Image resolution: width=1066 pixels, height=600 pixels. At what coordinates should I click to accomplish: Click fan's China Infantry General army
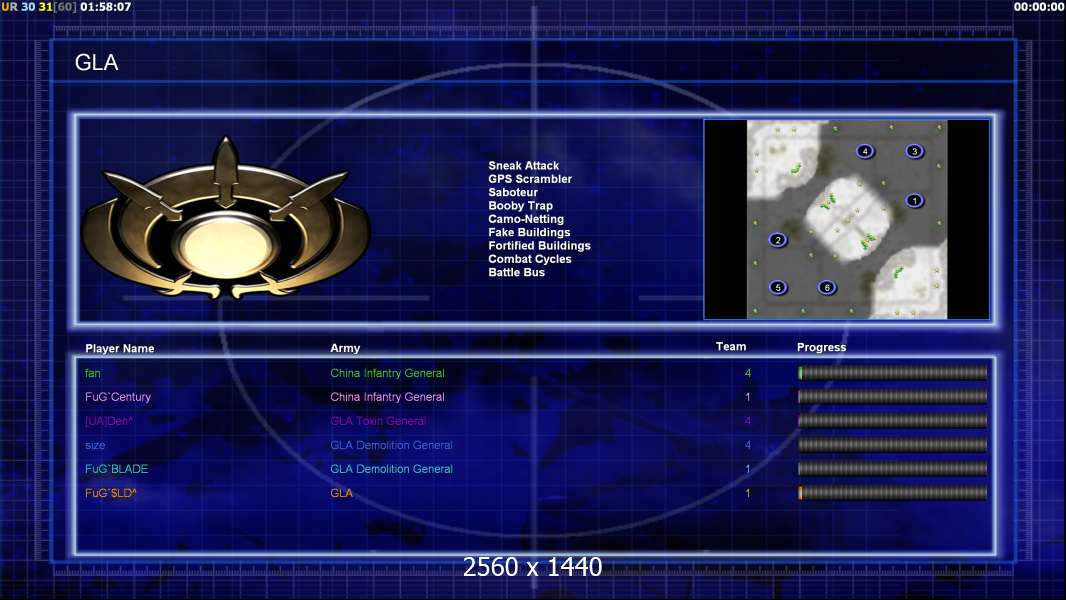pyautogui.click(x=388, y=373)
